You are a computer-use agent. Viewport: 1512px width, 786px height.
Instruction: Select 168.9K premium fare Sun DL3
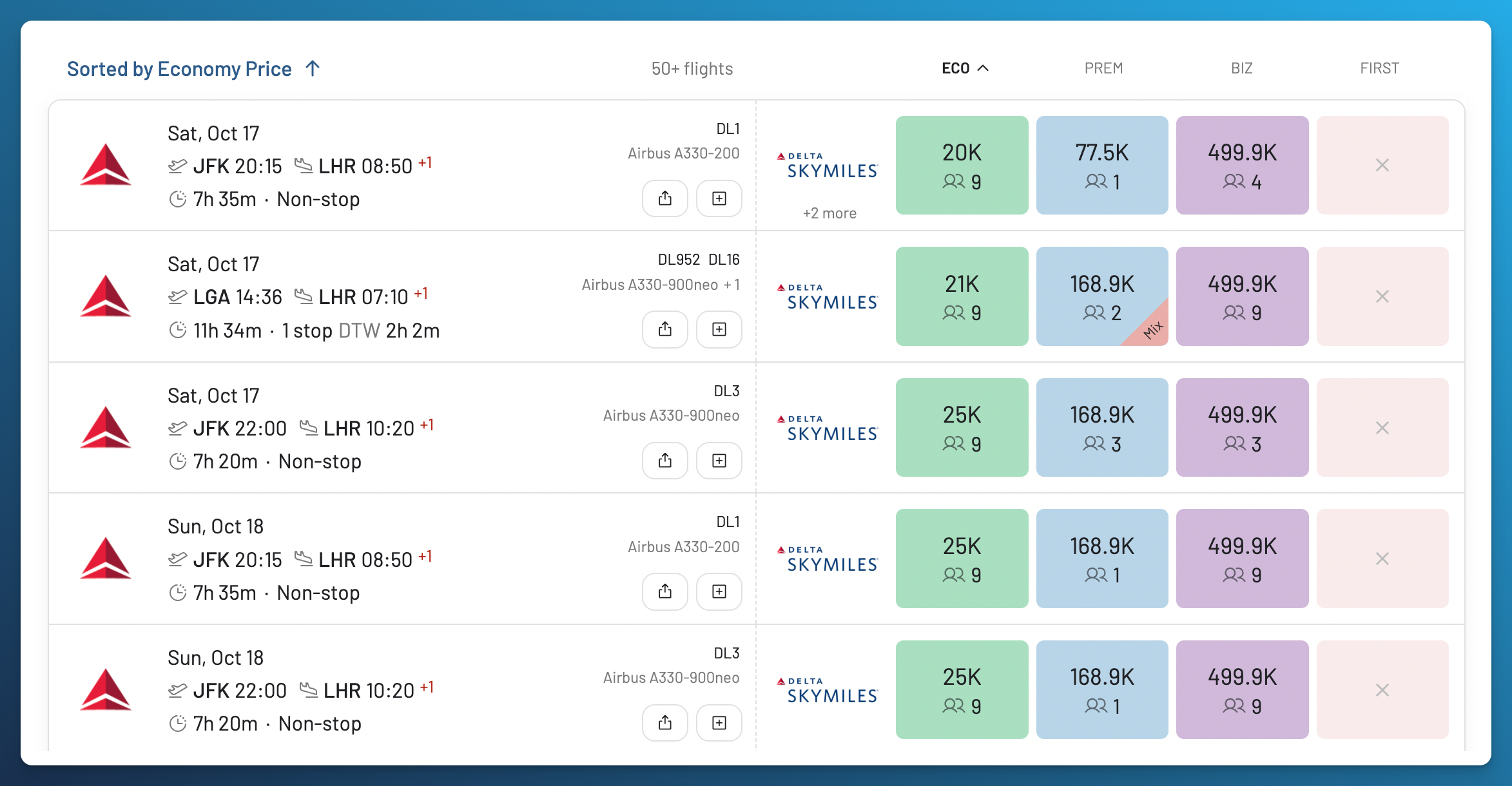pos(1102,690)
